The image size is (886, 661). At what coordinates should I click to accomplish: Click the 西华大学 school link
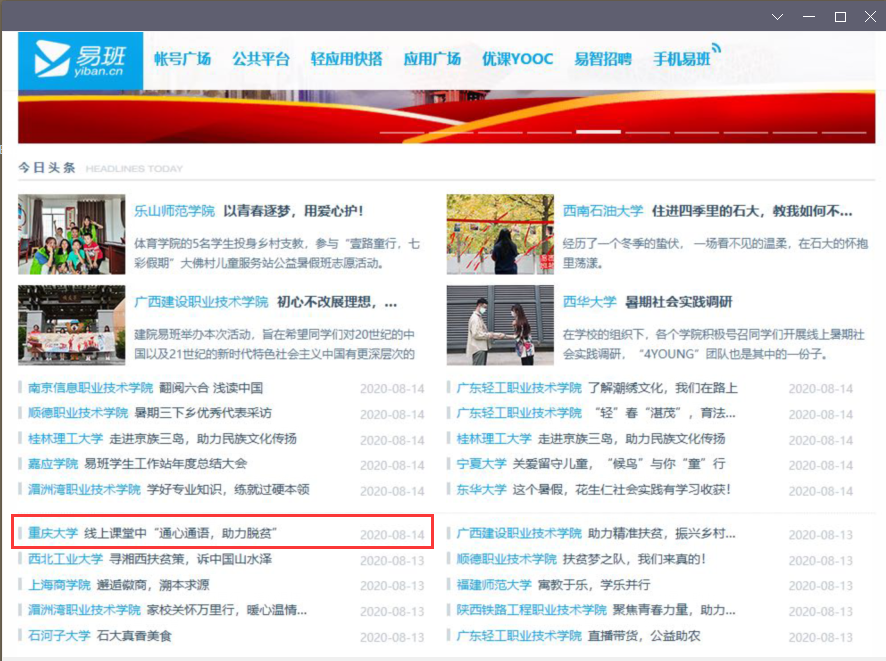589,302
